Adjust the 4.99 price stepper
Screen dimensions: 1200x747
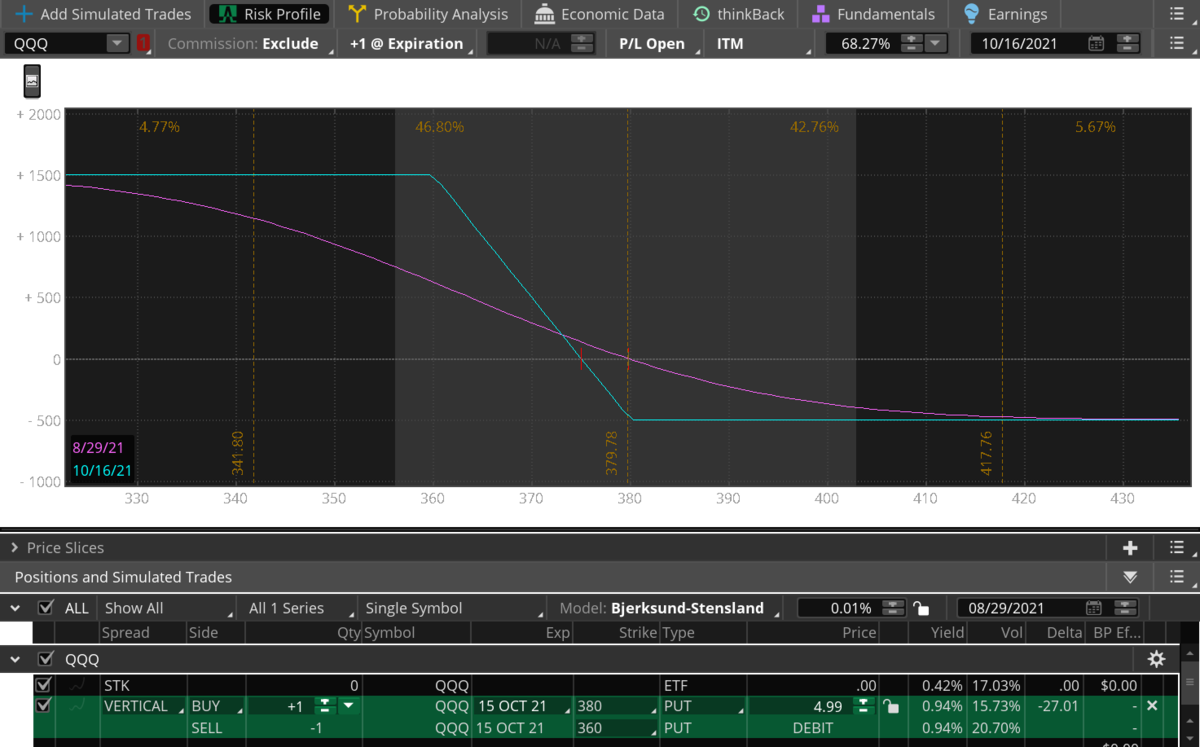tap(864, 706)
